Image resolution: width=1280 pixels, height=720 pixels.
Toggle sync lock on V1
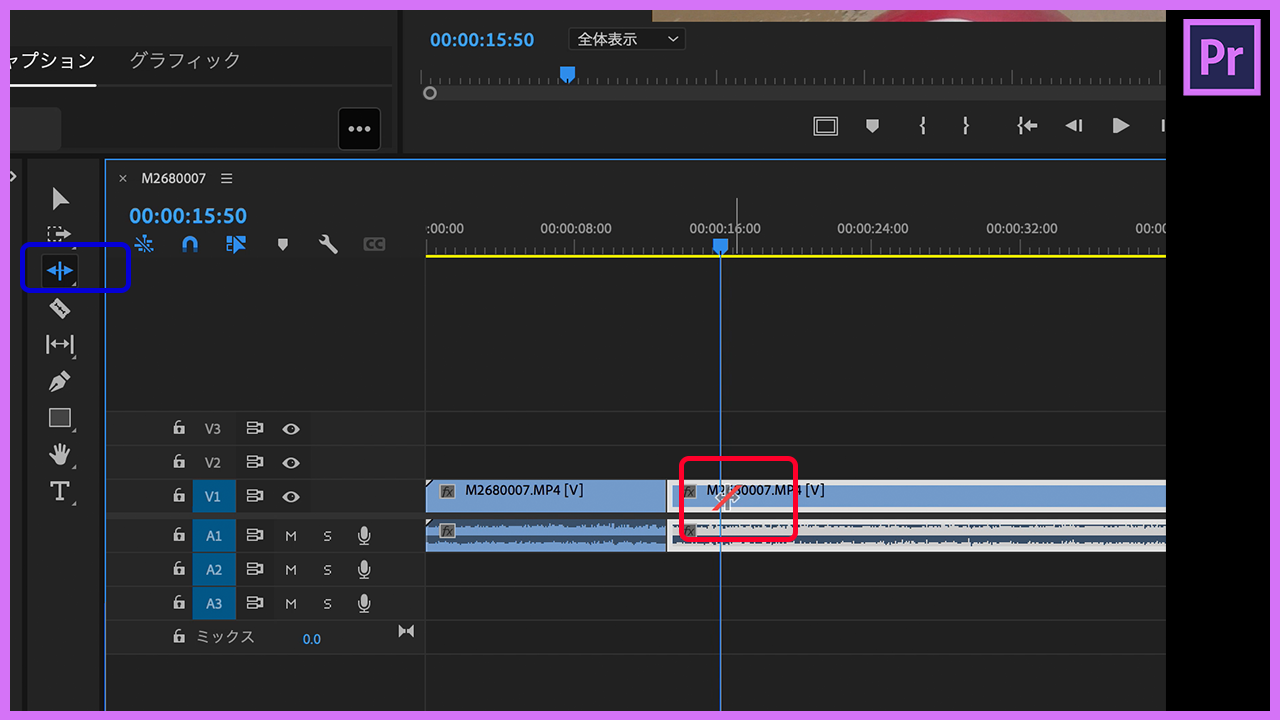[x=255, y=497]
